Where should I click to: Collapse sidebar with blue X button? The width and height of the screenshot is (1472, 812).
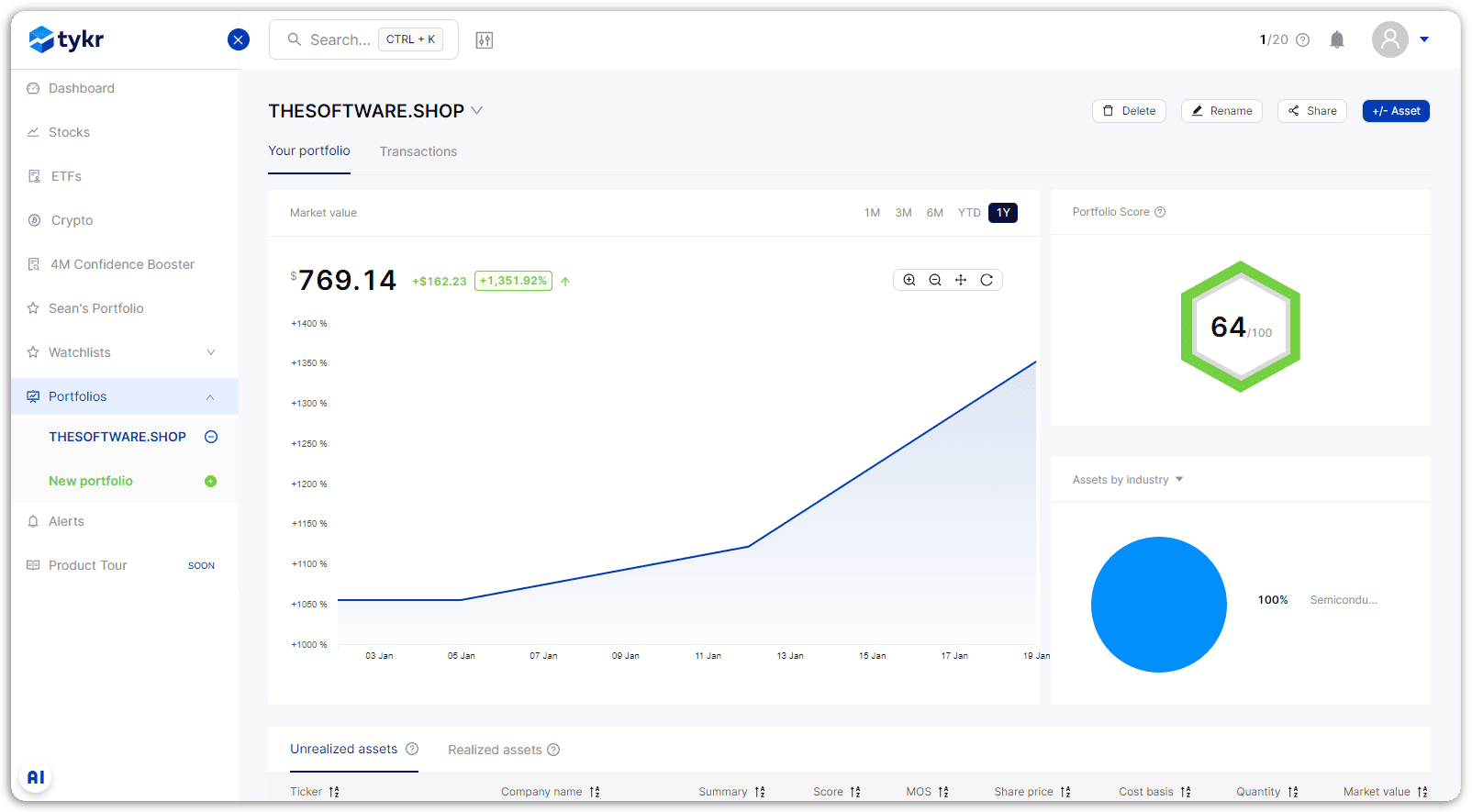pos(239,39)
